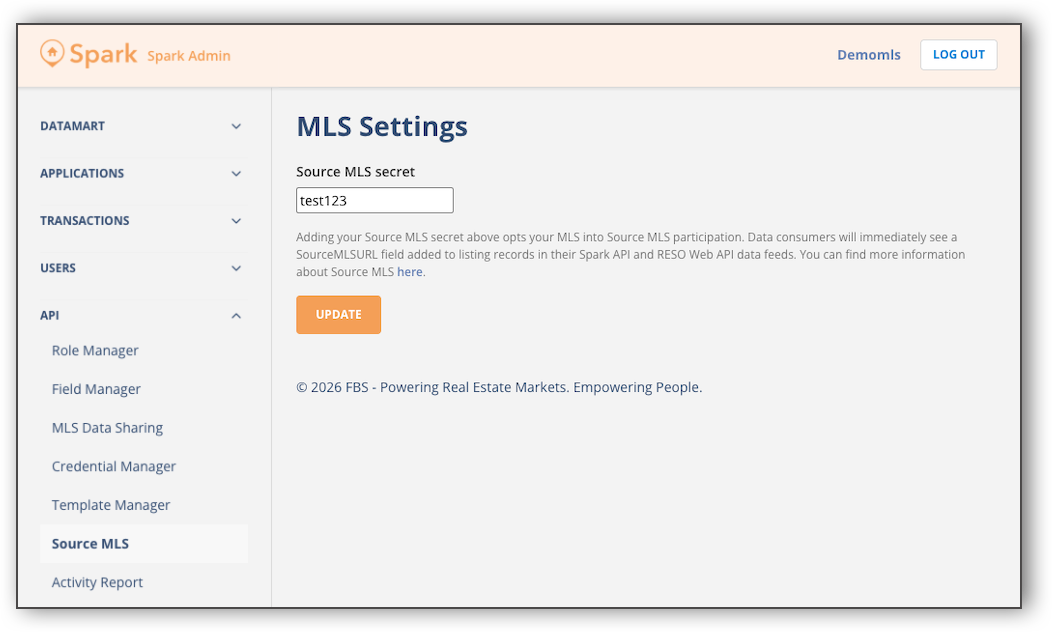Expand the Applications section chevron
The image size is (1052, 632).
tap(236, 174)
